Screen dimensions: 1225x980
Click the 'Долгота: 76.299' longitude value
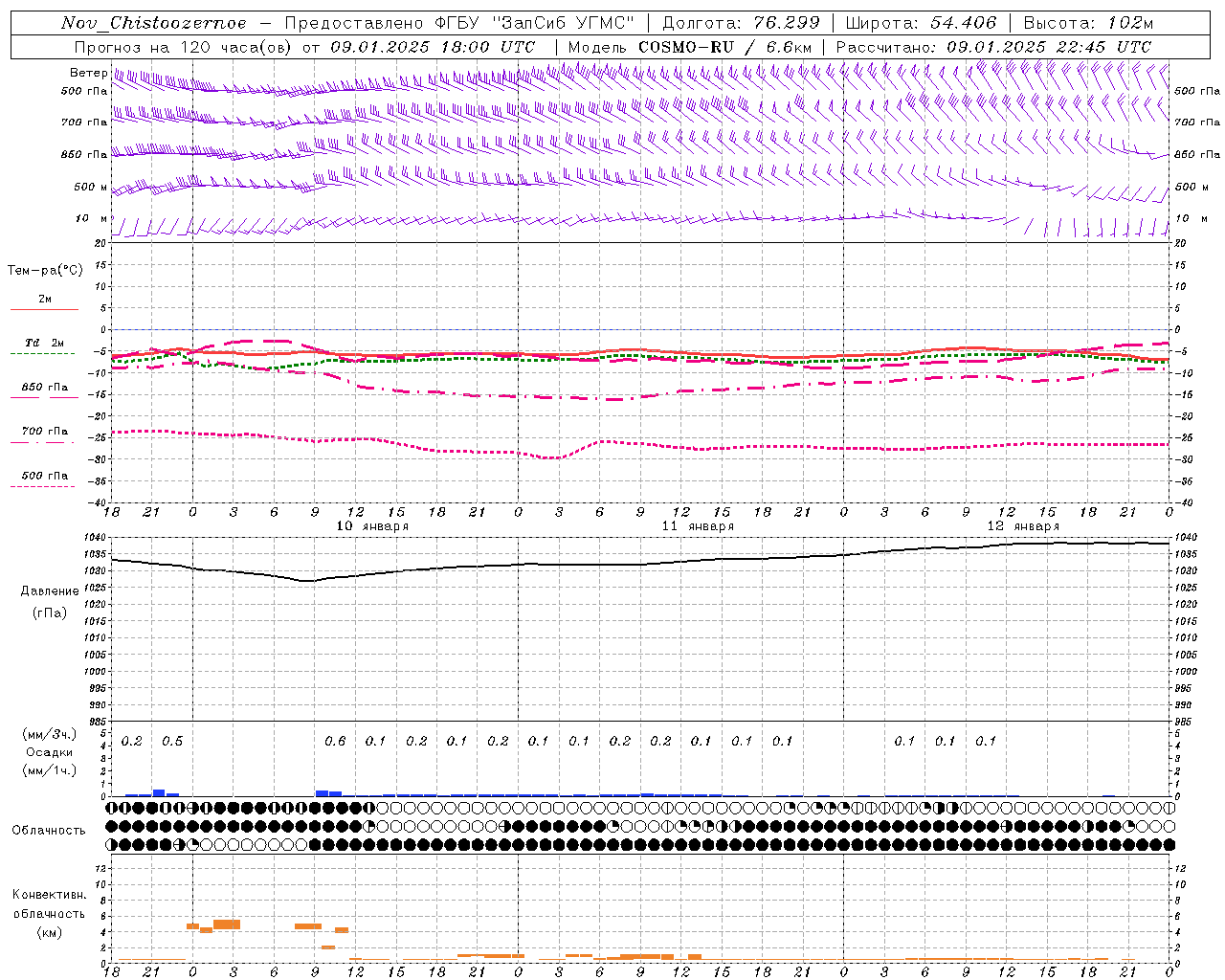(x=741, y=23)
